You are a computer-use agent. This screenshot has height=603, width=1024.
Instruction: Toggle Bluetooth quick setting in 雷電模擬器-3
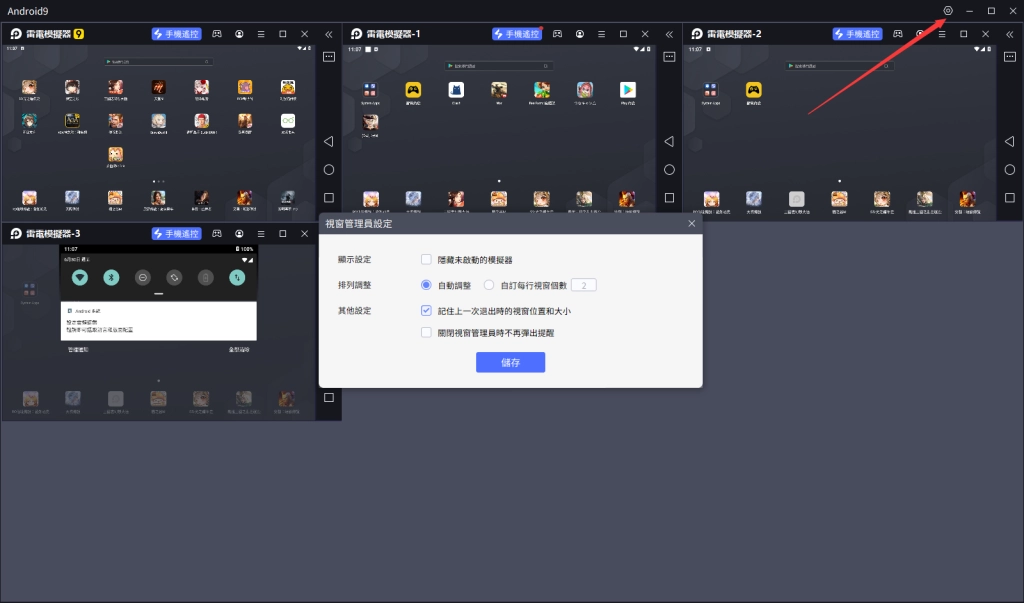[x=111, y=278]
